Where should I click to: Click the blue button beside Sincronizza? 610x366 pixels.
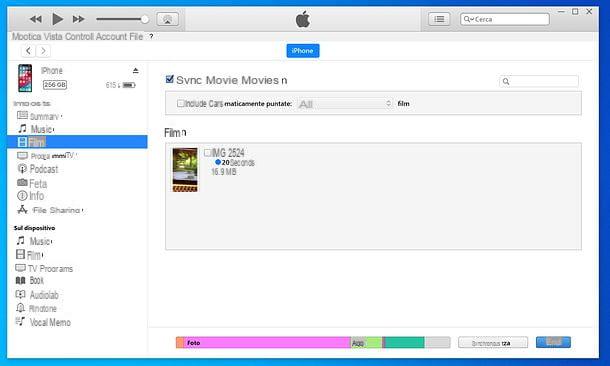pos(553,342)
